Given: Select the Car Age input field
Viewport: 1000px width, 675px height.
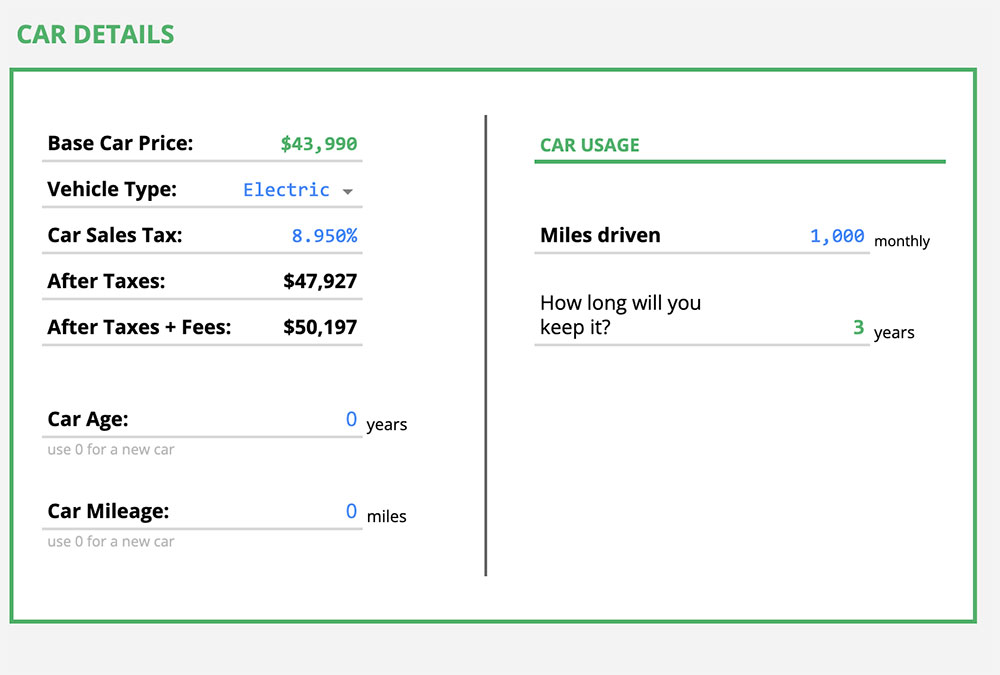Looking at the screenshot, I should point(349,419).
